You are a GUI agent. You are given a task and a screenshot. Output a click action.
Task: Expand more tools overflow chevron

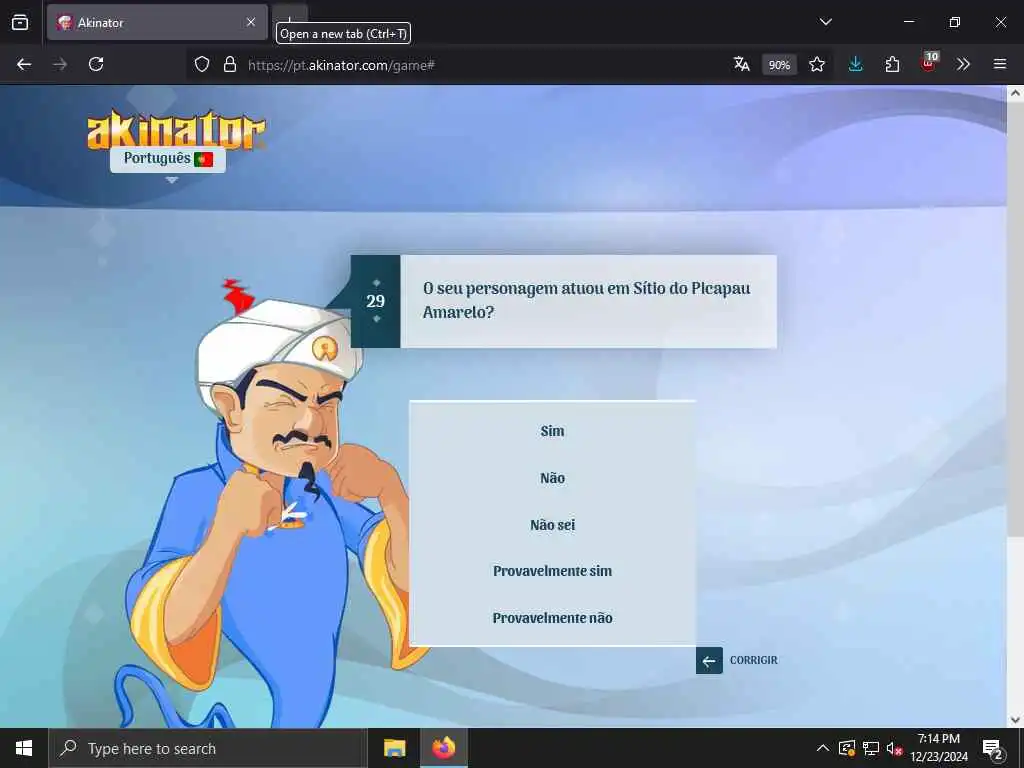click(963, 64)
